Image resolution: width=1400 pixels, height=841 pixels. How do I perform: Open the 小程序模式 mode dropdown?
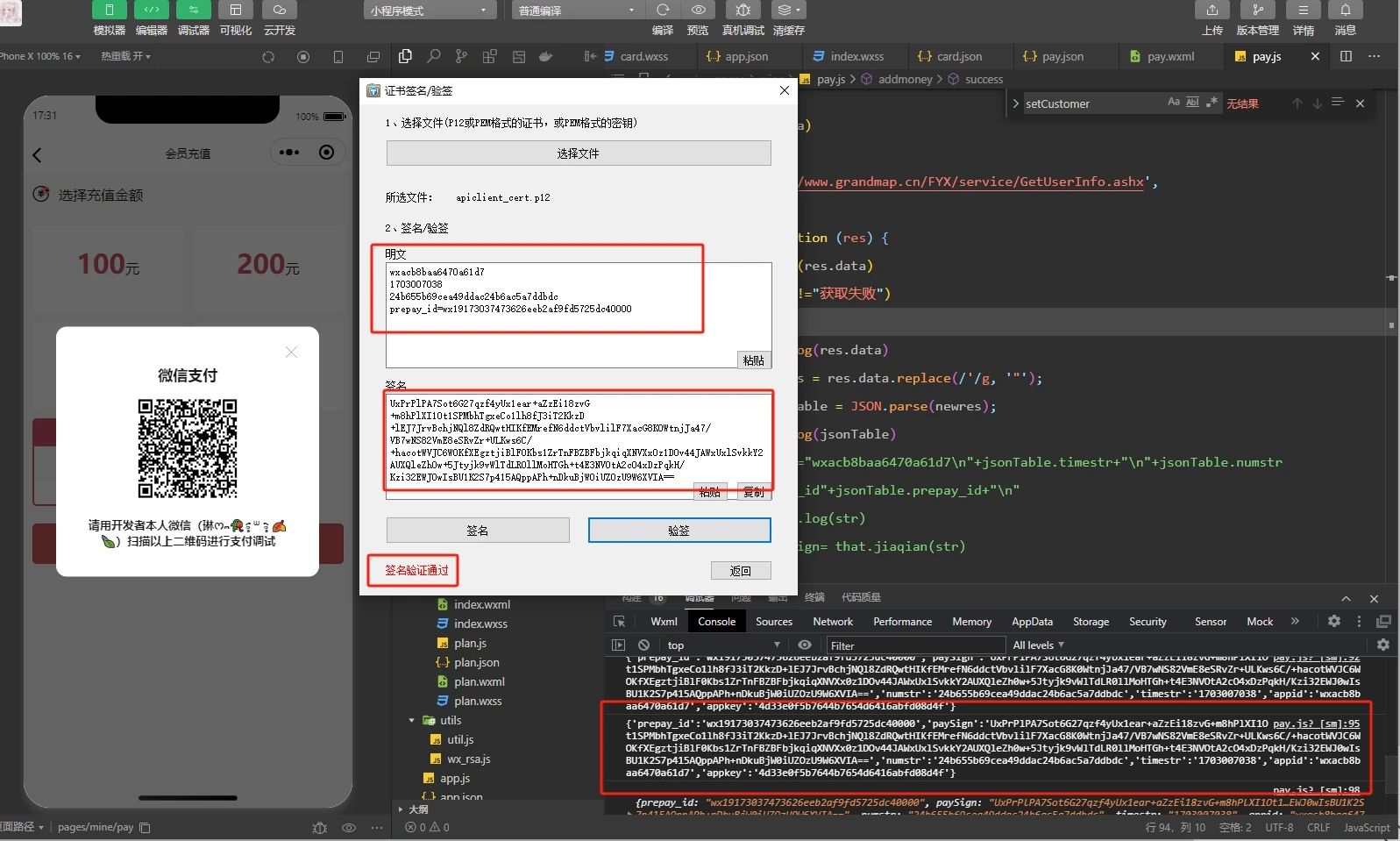[x=430, y=11]
